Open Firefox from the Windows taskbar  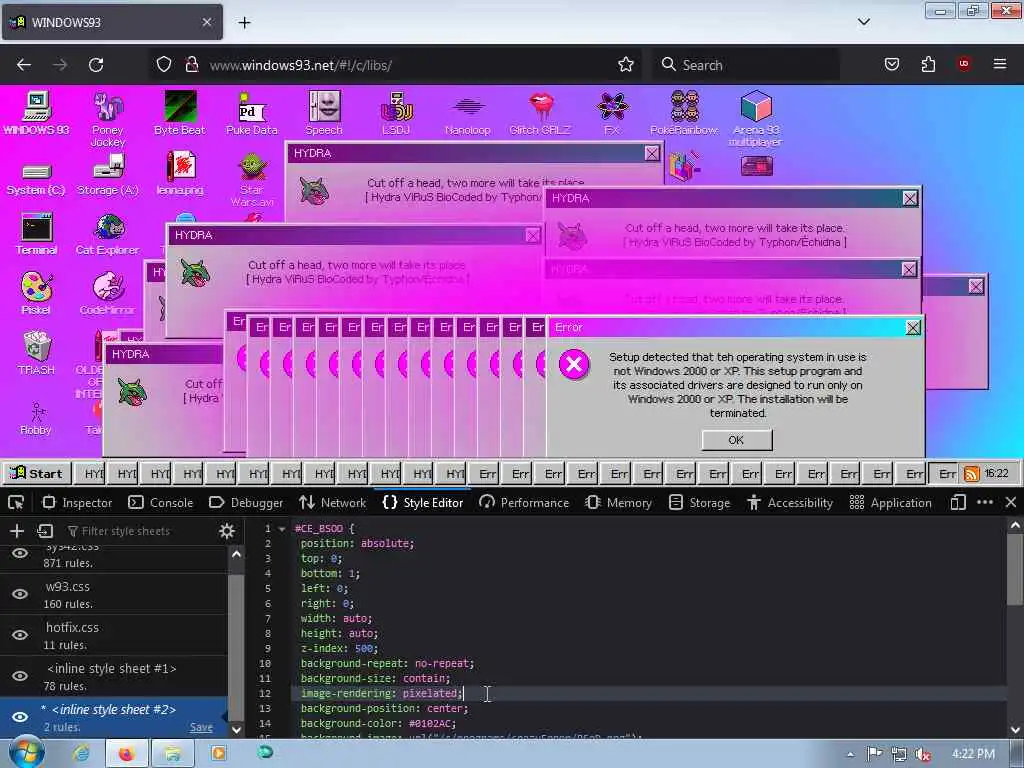click(127, 754)
